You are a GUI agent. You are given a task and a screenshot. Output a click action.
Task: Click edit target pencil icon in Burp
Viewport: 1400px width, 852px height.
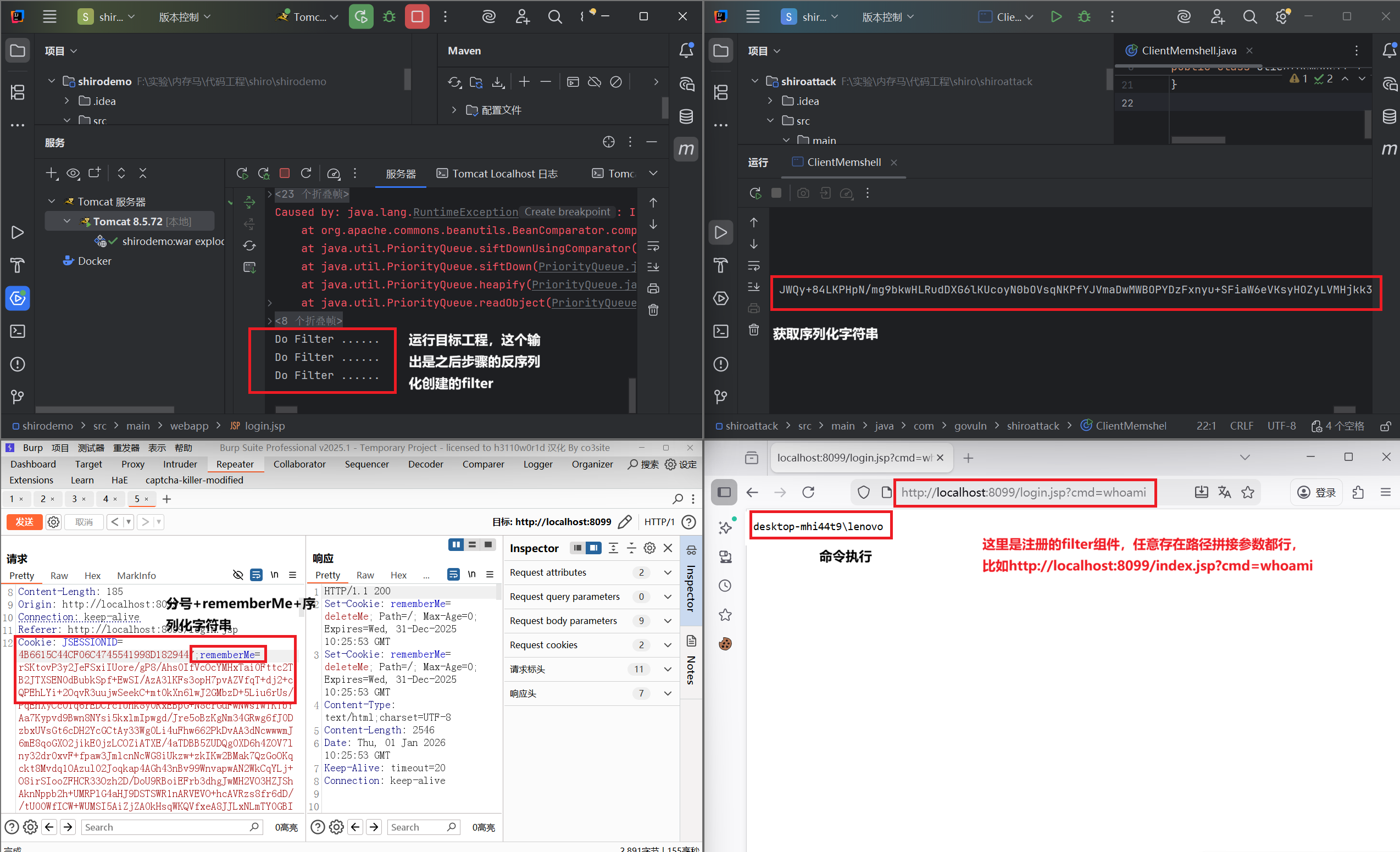[x=624, y=521]
